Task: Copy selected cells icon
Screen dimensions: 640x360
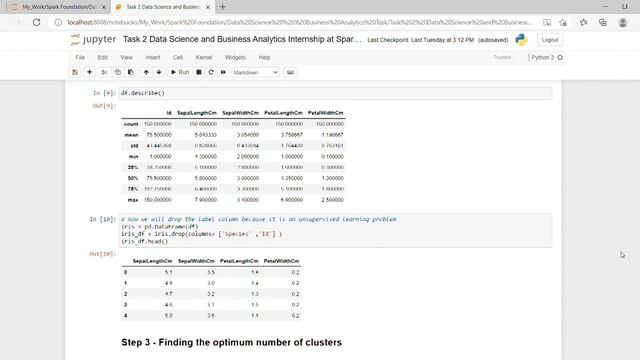Action: pos(118,72)
